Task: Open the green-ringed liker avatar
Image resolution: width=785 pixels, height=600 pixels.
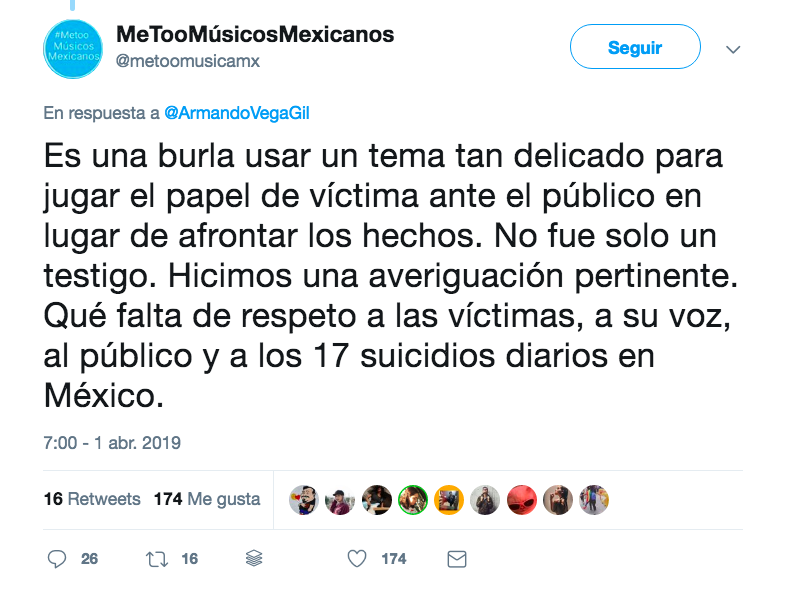Action: pyautogui.click(x=413, y=500)
